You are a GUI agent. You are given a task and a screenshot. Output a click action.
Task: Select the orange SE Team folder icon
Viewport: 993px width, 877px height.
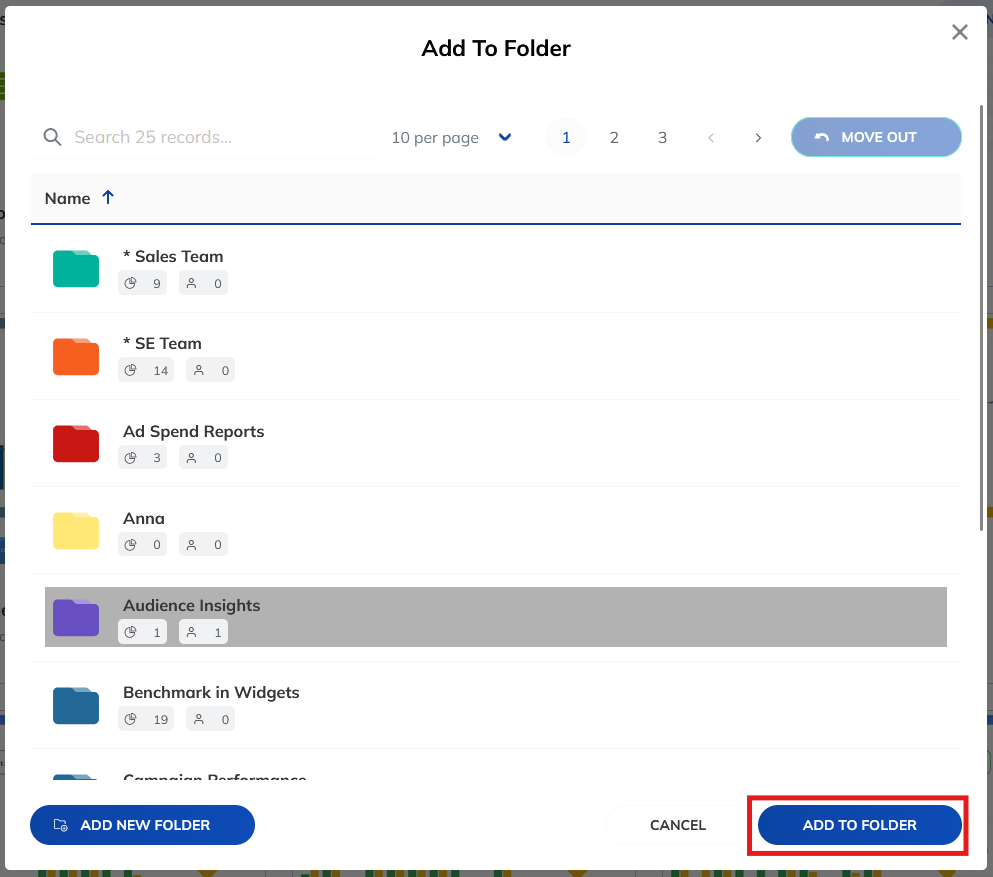(76, 356)
